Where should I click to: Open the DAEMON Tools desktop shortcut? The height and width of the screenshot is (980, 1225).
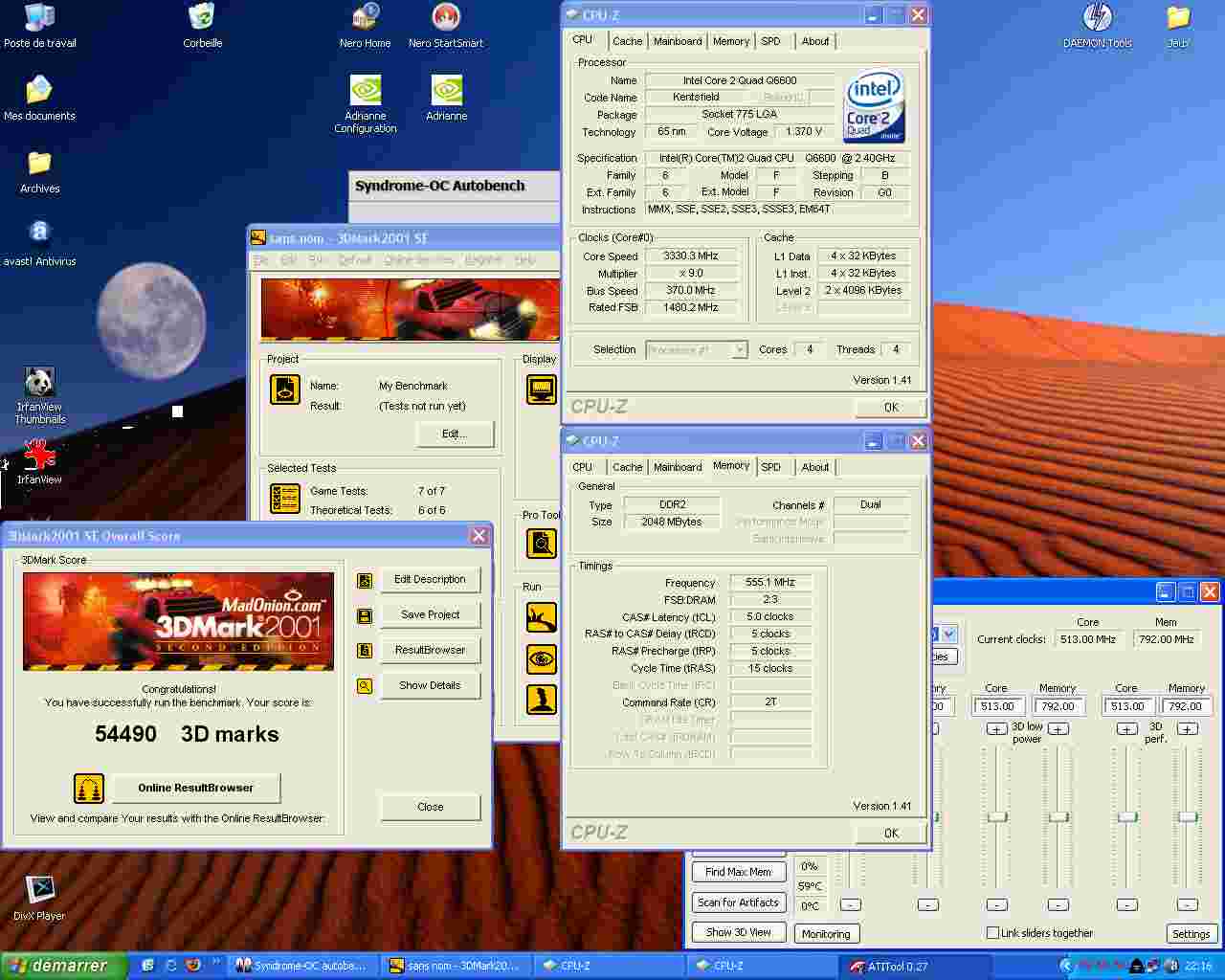click(x=1097, y=26)
